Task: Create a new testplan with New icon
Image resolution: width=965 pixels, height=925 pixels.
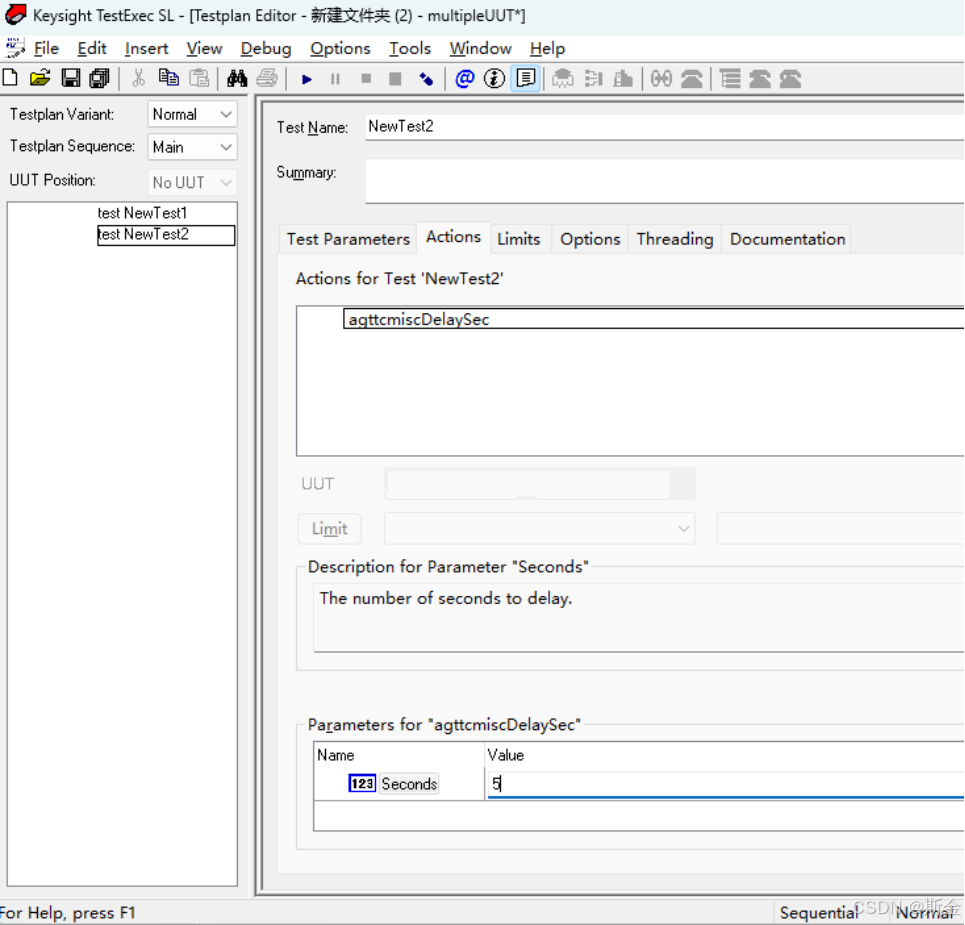Action: 10,78
